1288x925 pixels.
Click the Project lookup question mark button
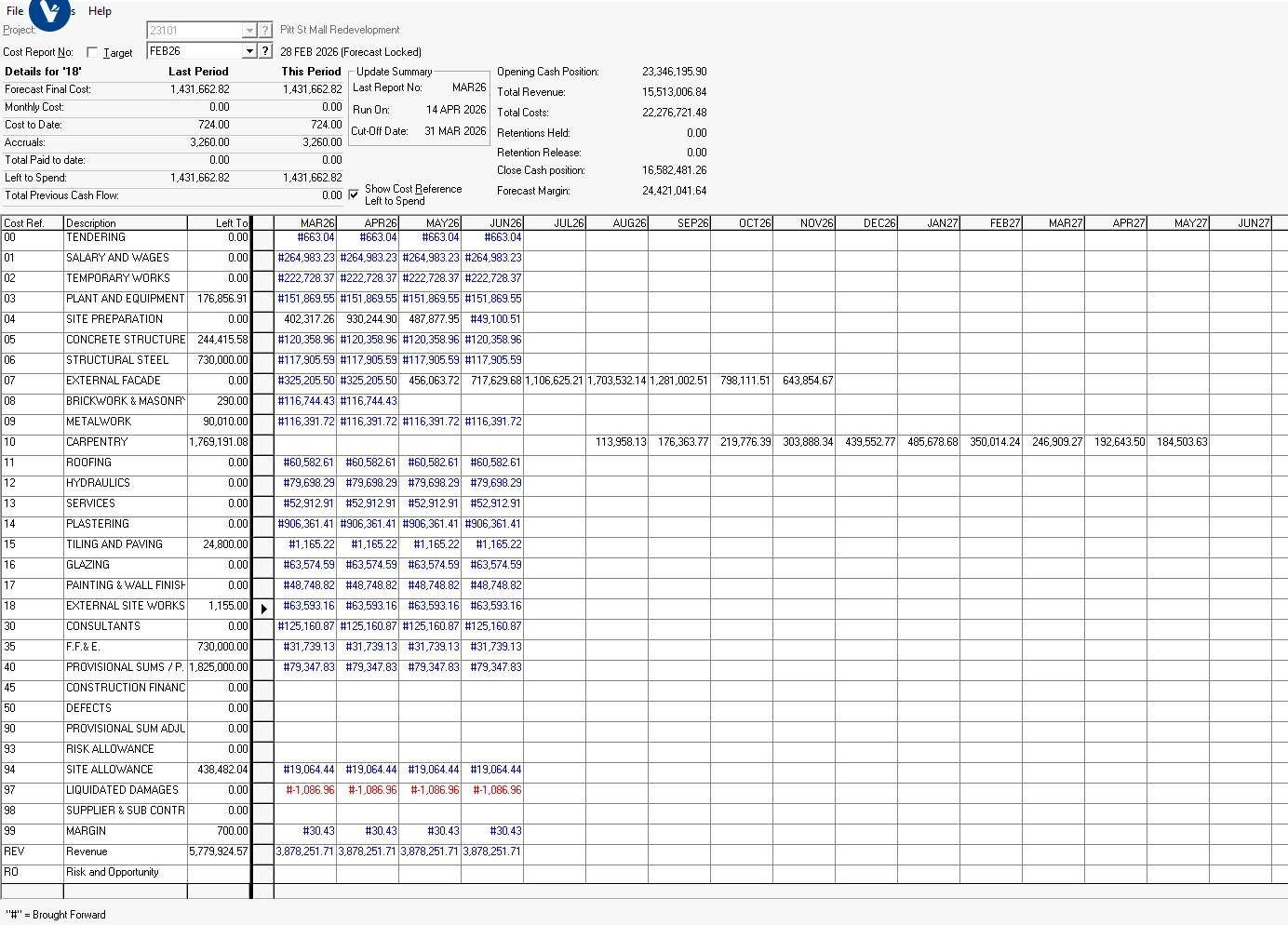point(265,31)
